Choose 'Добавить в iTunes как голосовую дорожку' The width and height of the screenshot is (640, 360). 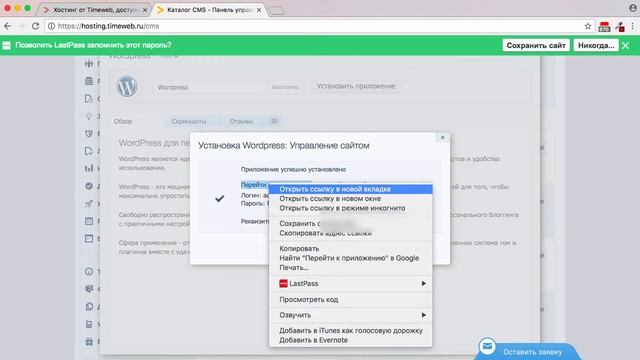351,331
